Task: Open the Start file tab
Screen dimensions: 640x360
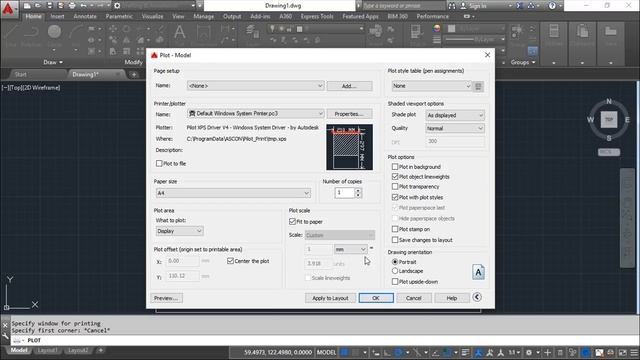Action: coord(20,74)
